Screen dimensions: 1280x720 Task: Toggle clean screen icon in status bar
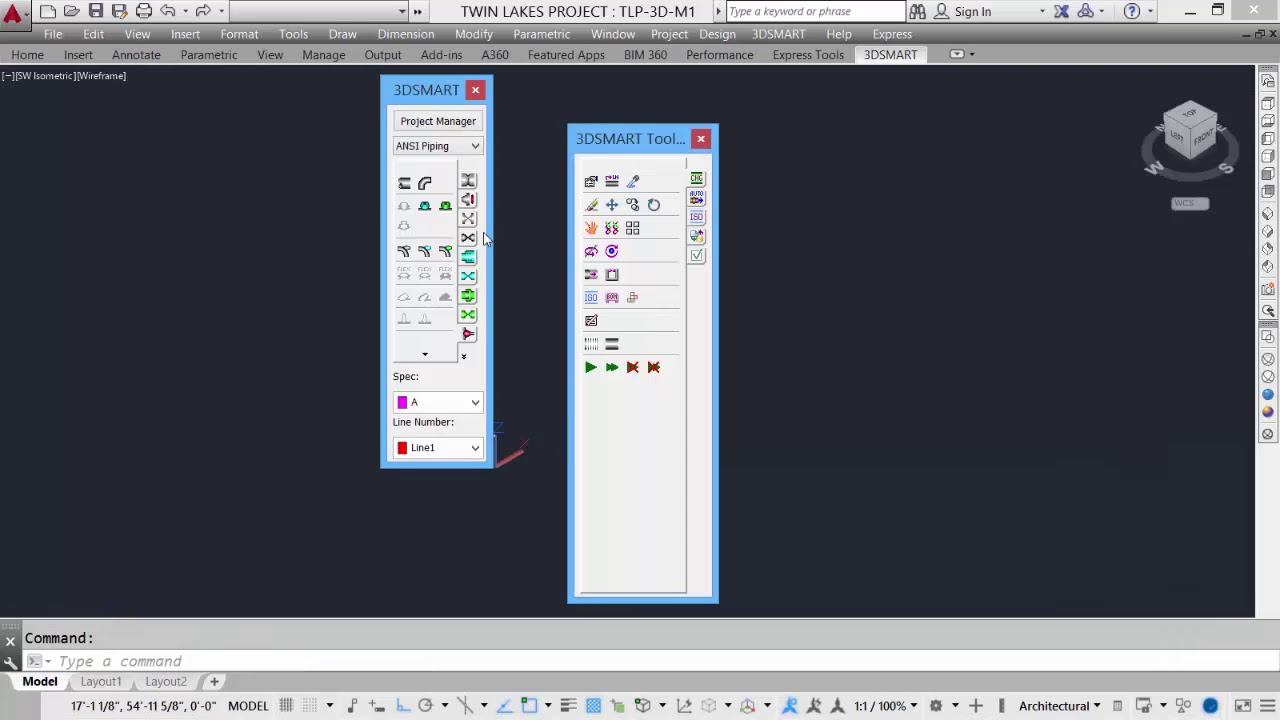(1243, 706)
